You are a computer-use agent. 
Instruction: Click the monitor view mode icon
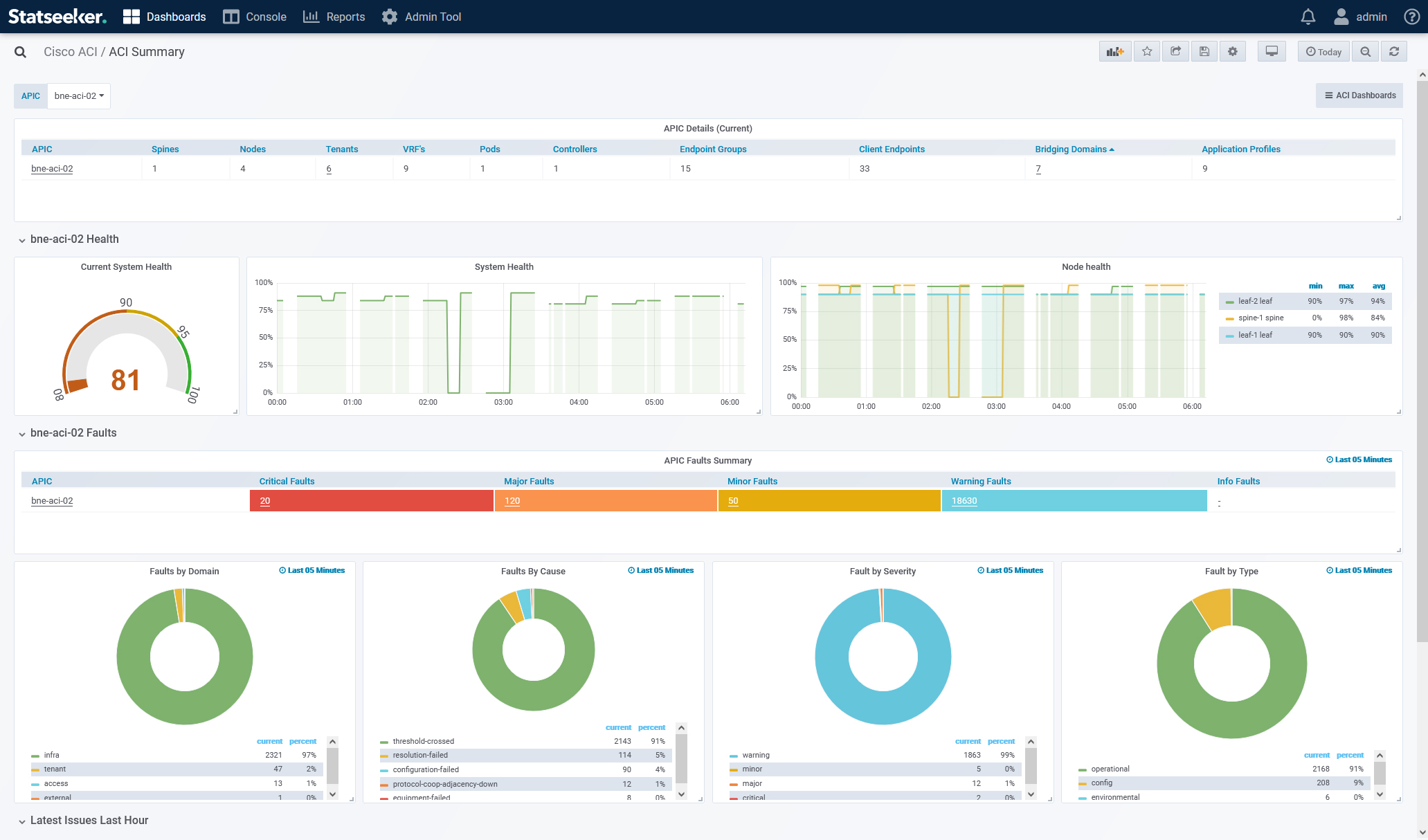[x=1272, y=52]
